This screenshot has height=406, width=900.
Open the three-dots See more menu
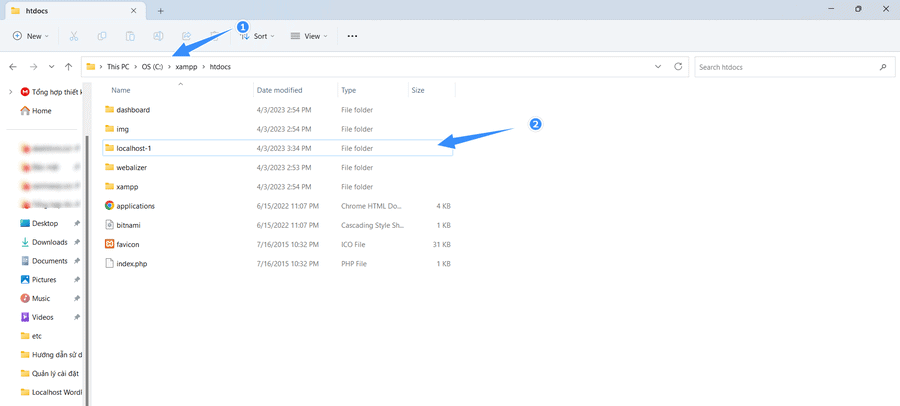pos(352,36)
